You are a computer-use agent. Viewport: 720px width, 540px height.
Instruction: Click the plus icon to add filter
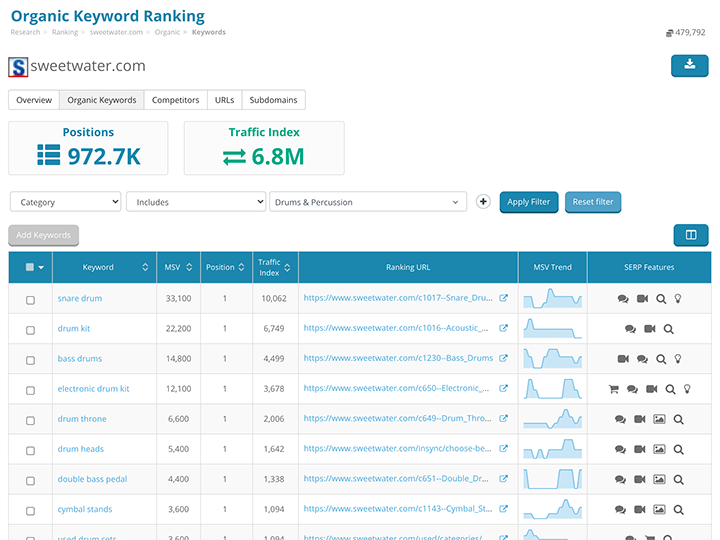[x=483, y=202]
